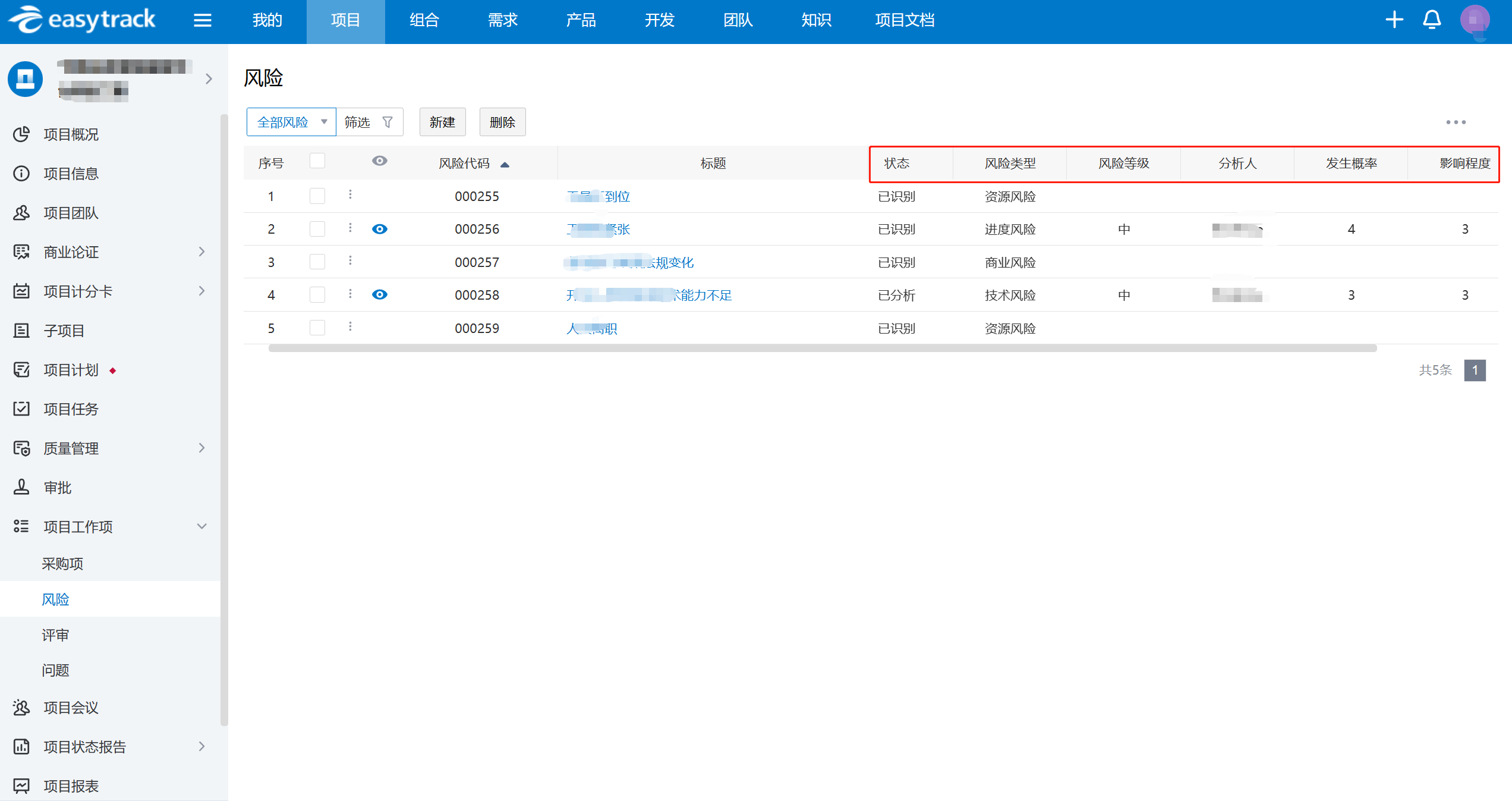The width and height of the screenshot is (1512, 801).
Task: Open the notifications bell
Action: coord(1432,20)
